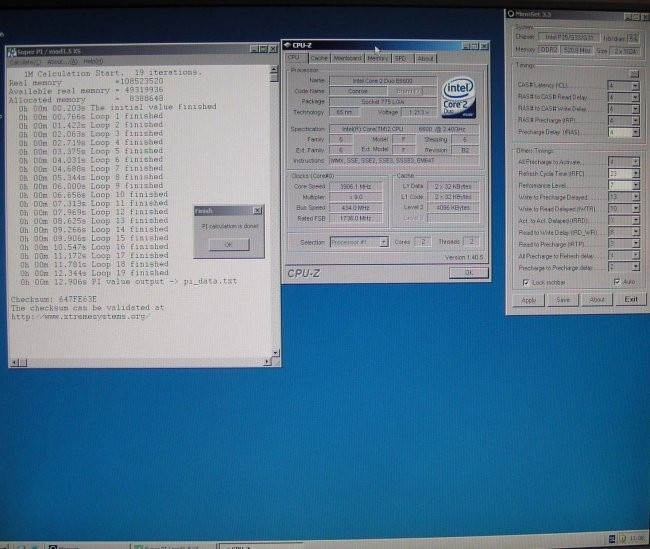The width and height of the screenshot is (650, 549).
Task: Open CAS# Latency (tCL) dropdown
Action: [635, 86]
